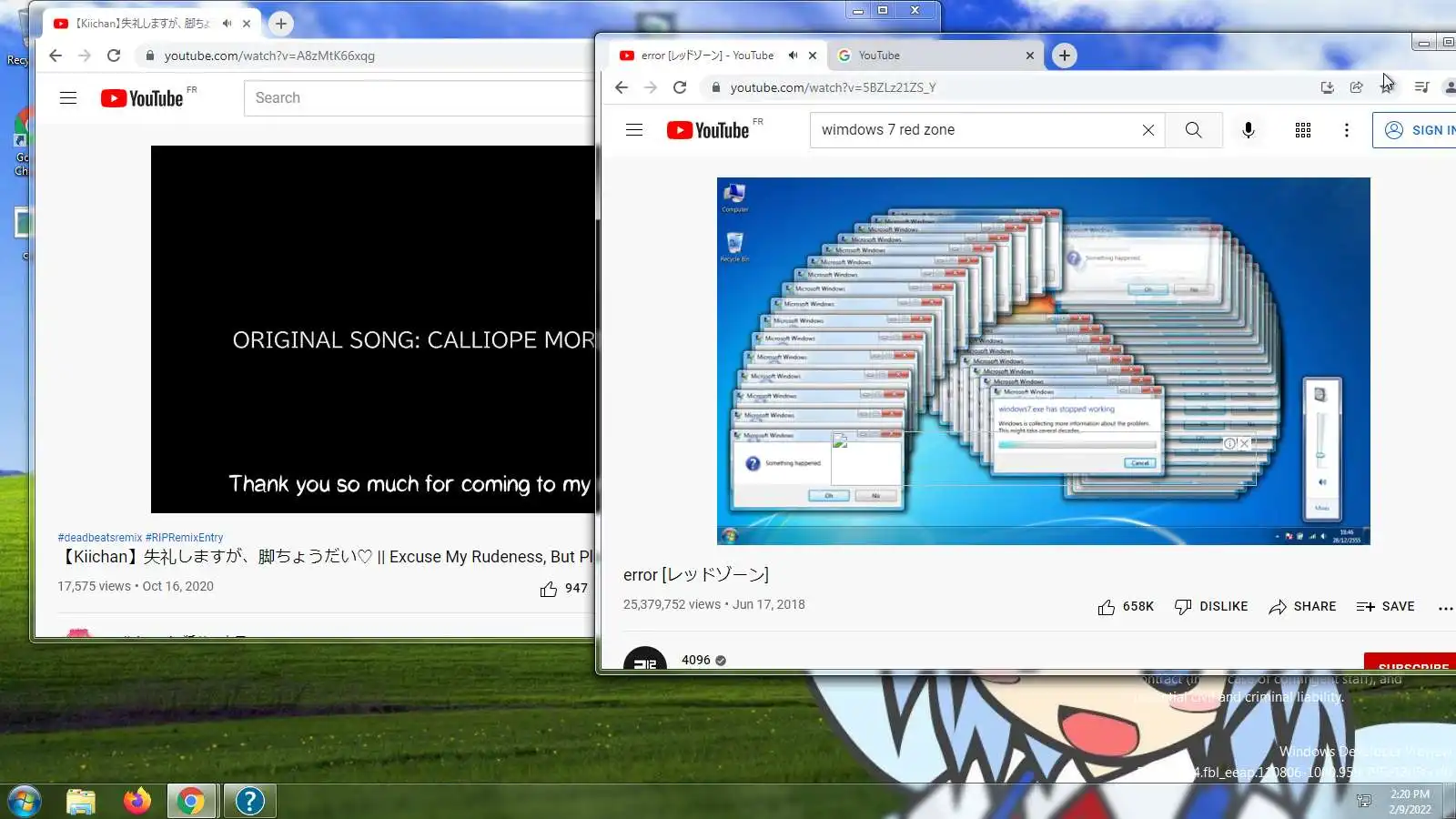Image resolution: width=1456 pixels, height=819 pixels.
Task: Open the more actions ellipsis next to SAVE
Action: point(1445,608)
